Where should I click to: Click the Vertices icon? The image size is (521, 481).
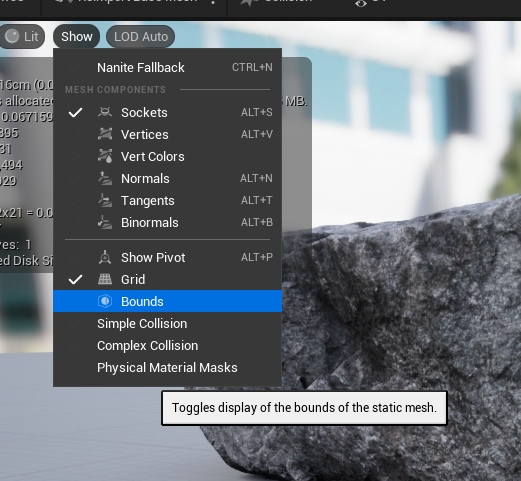click(105, 134)
